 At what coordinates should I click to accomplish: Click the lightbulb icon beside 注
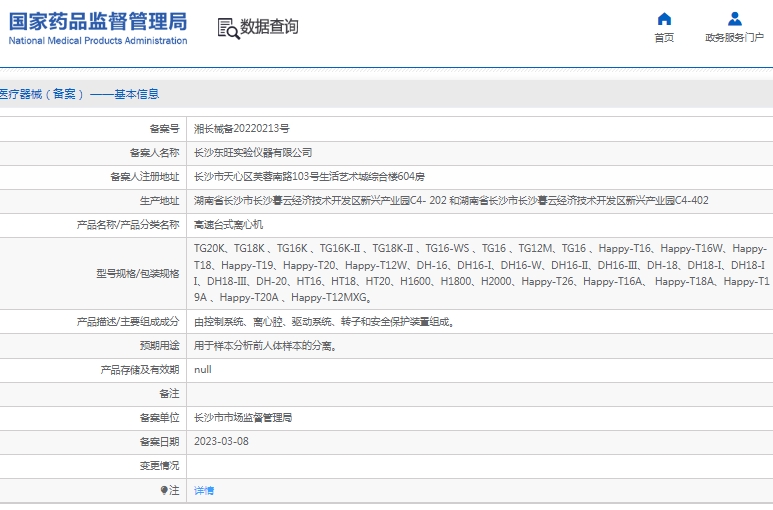pyautogui.click(x=164, y=490)
